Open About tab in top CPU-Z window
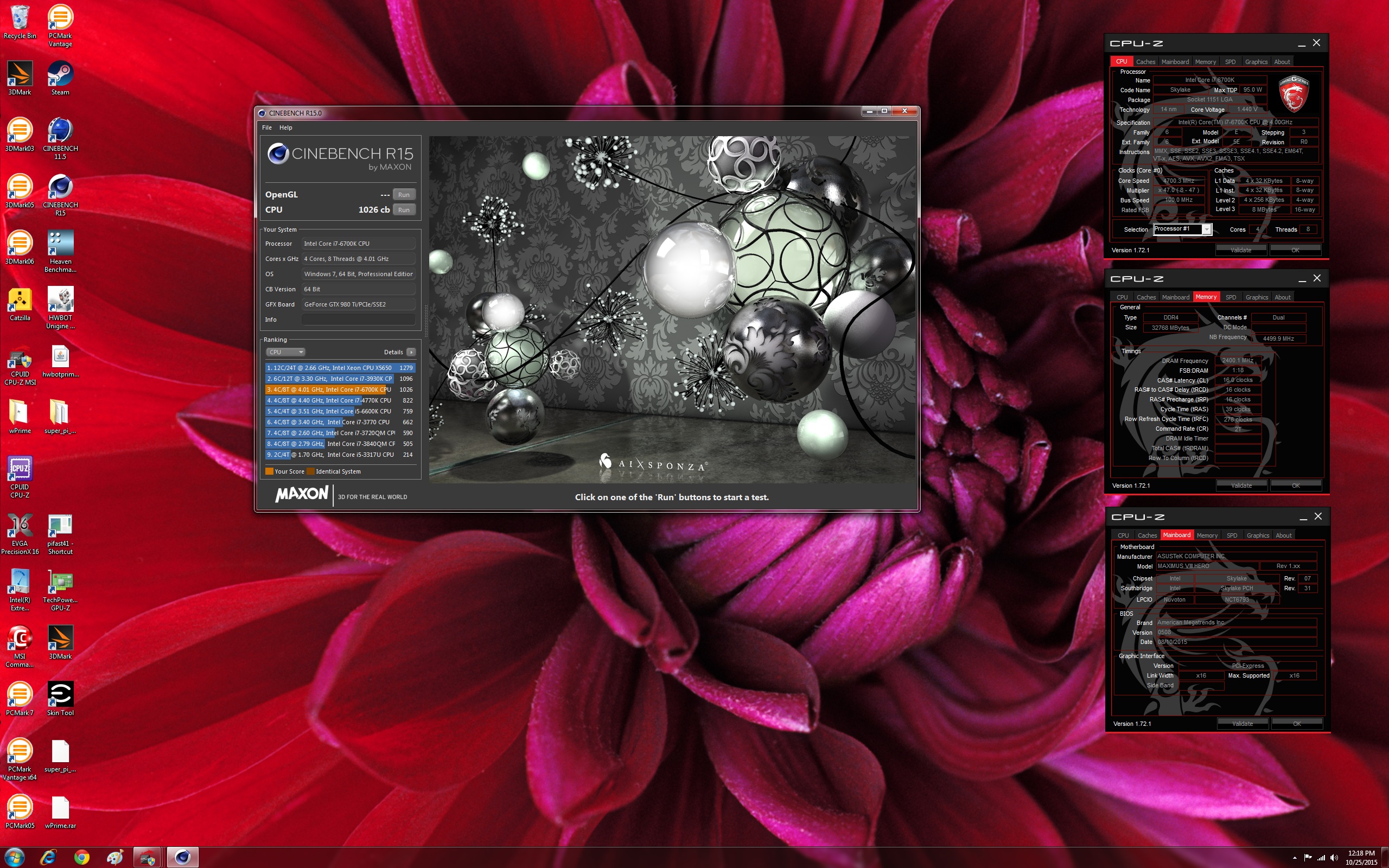The image size is (1389, 868). 1282,61
